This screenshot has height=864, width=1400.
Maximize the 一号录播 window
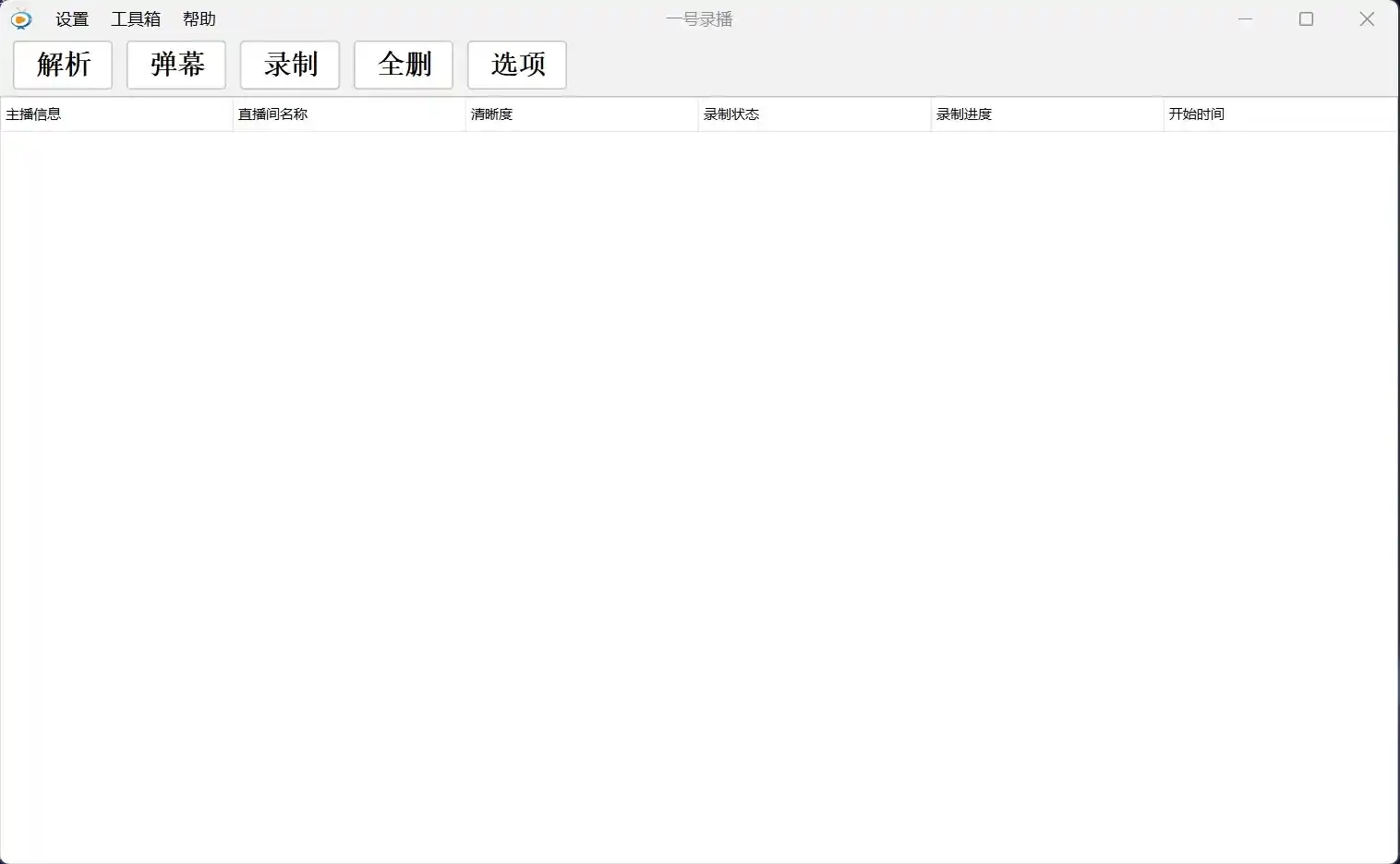[1306, 19]
